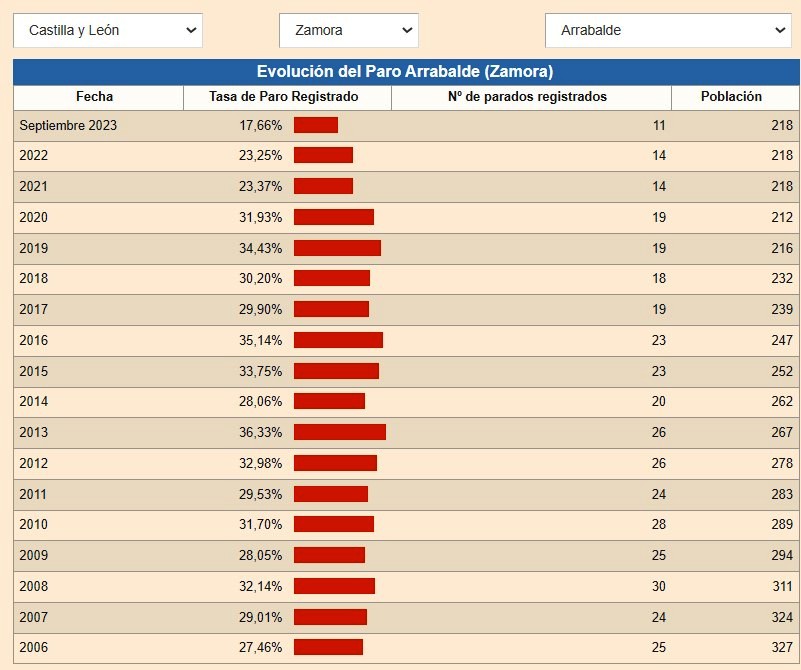Screen dimensions: 801x670
Task: Select the 2006 row date cell
Action: [x=34, y=647]
